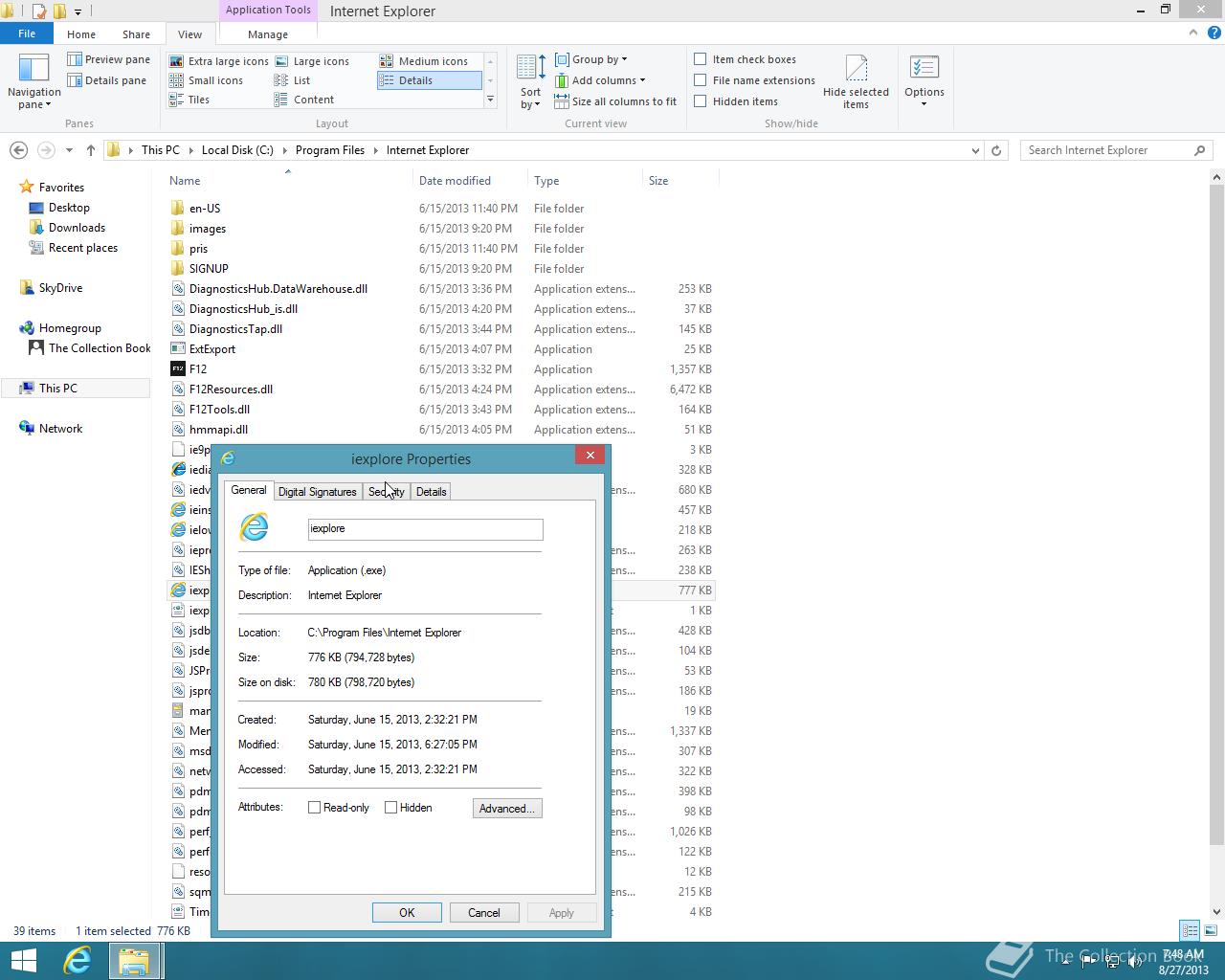The width and height of the screenshot is (1225, 980).
Task: Select SkyDrive in the navigation pane
Action: pyautogui.click(x=60, y=288)
